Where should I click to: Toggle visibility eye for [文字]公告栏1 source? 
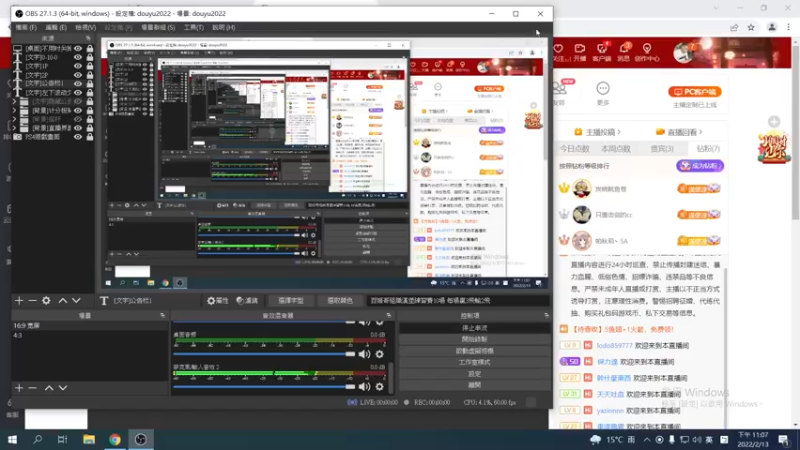(x=78, y=83)
